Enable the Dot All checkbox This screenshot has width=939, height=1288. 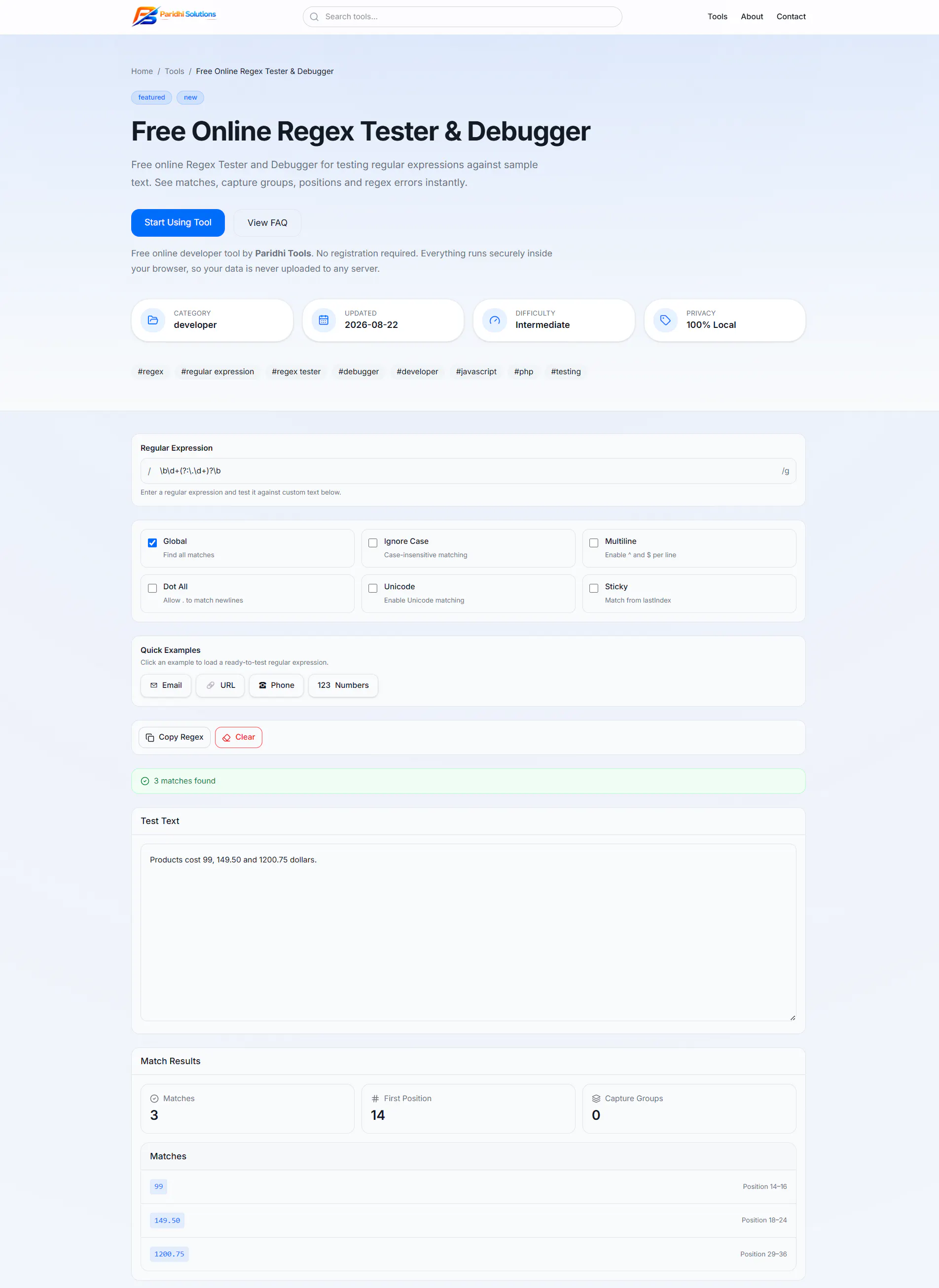(152, 588)
